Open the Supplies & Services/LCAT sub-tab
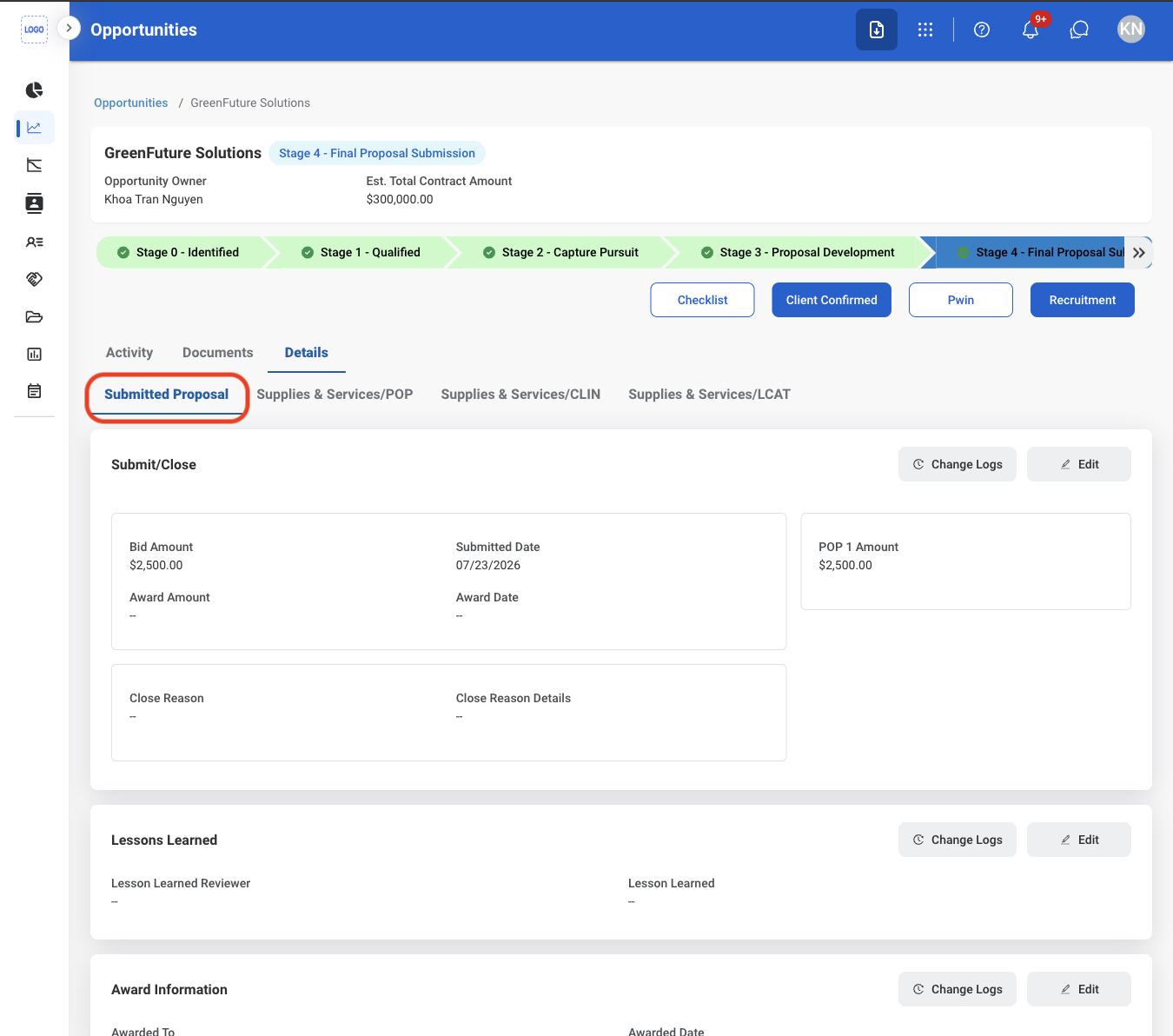 tap(709, 395)
